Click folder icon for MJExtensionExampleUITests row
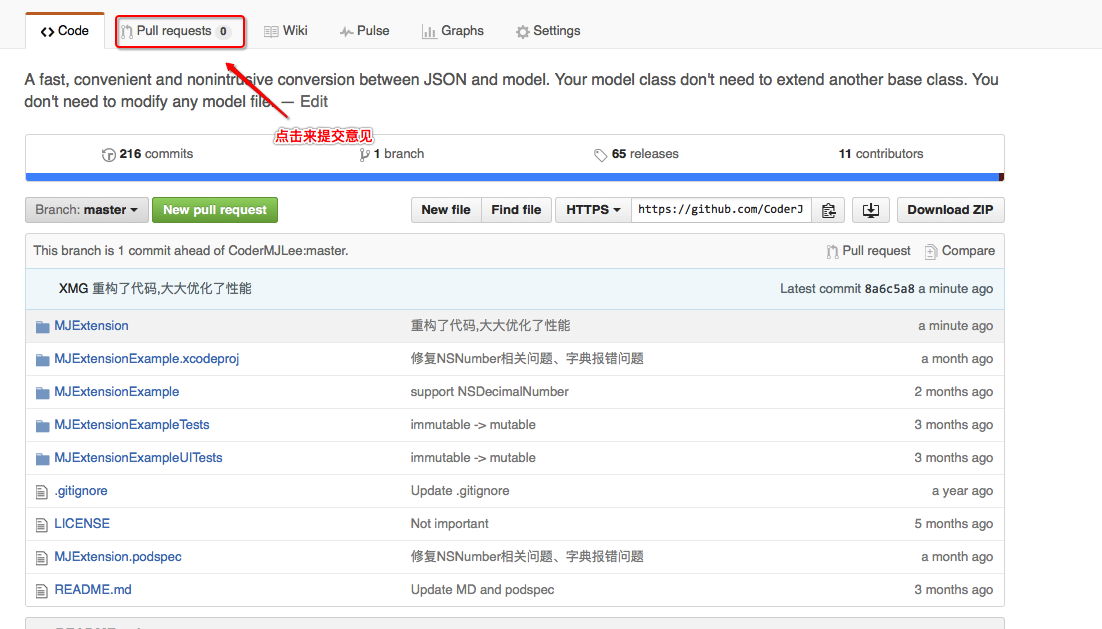Screen dimensions: 1102x629 42,459
